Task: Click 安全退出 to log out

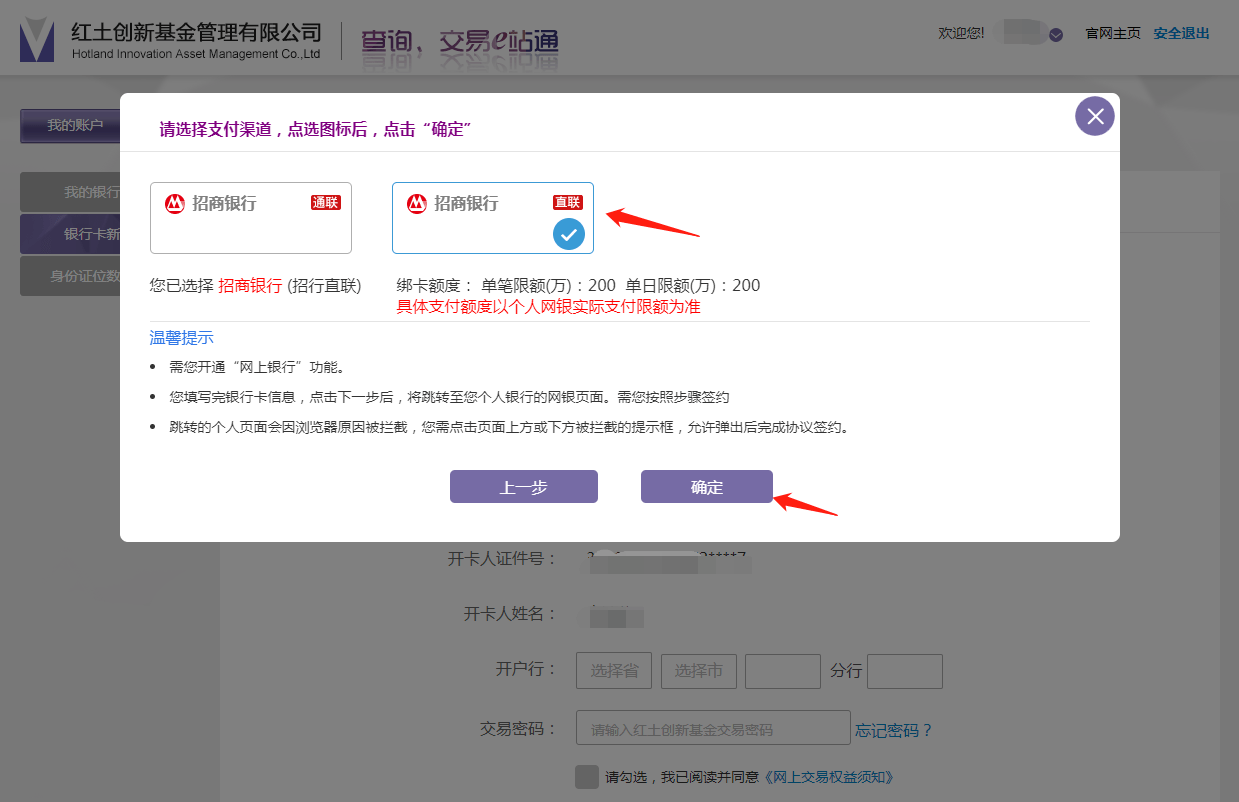Action: (x=1181, y=33)
